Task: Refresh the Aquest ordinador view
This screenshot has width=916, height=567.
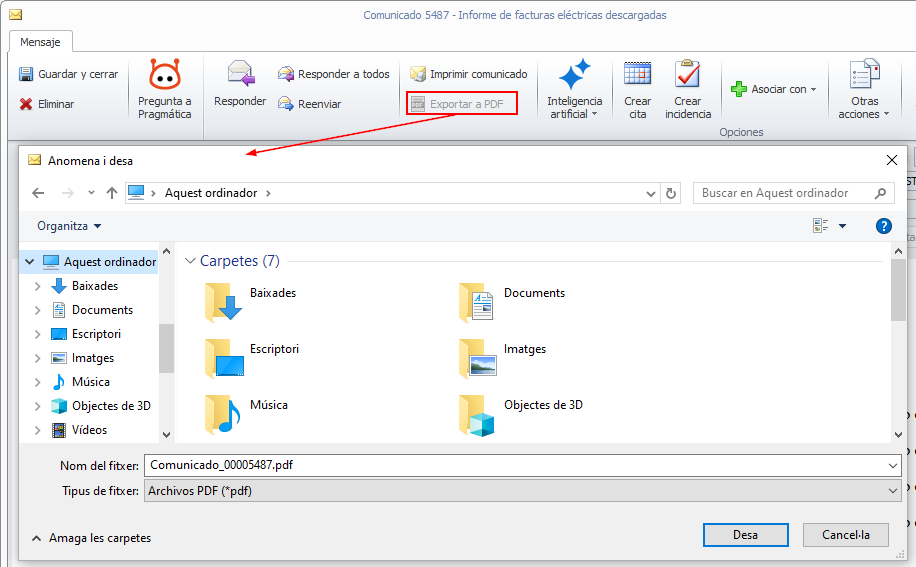Action: [671, 193]
